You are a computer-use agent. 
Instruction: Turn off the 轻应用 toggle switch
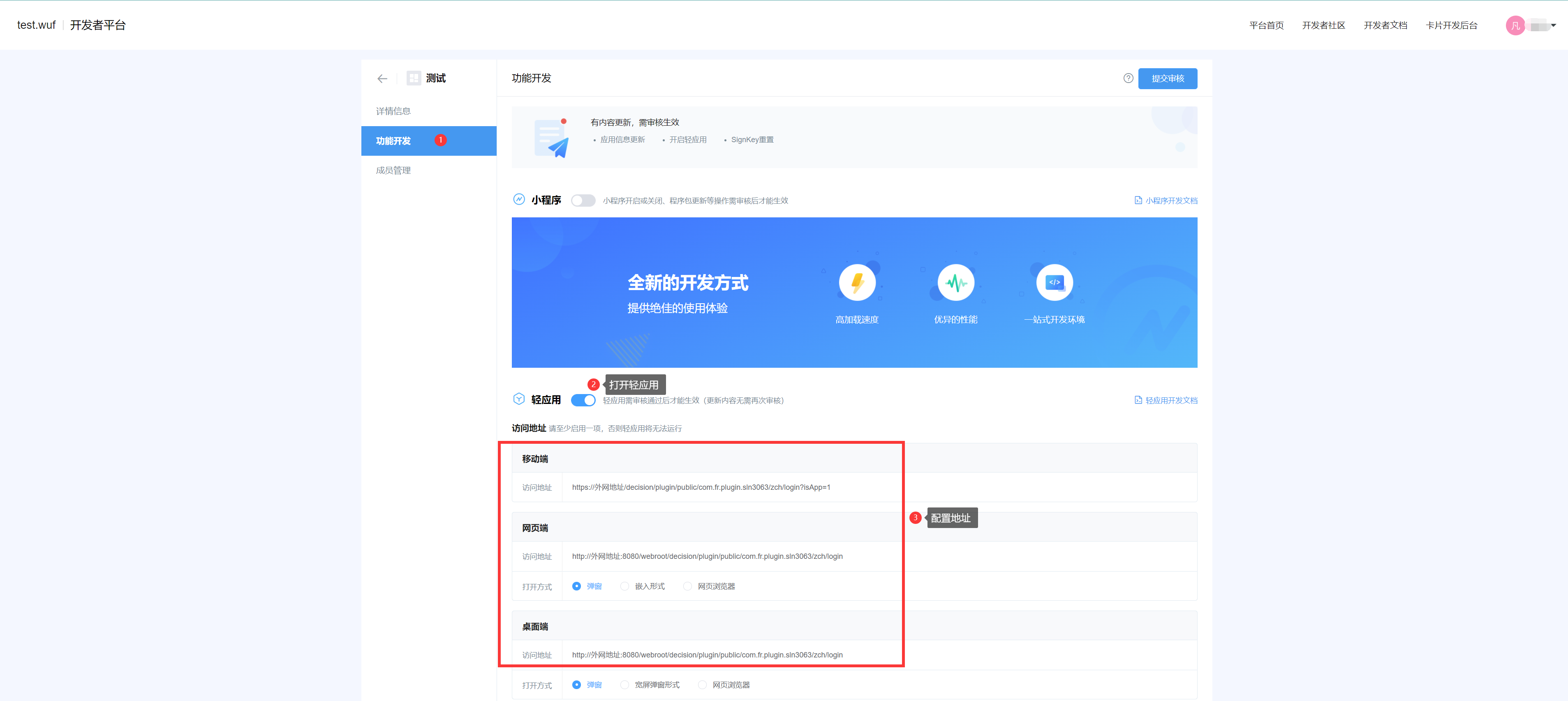pyautogui.click(x=583, y=400)
